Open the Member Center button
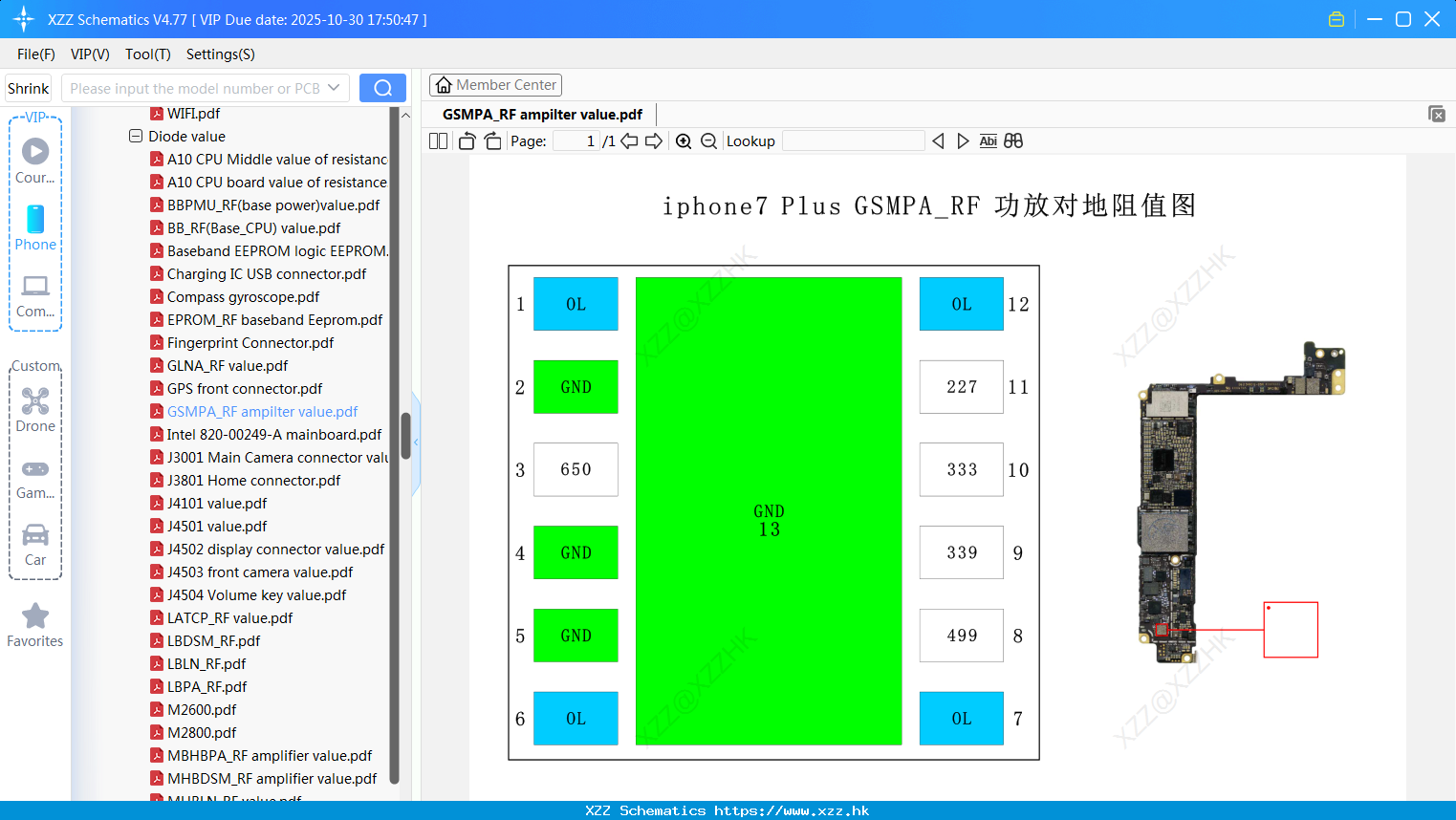Image resolution: width=1456 pixels, height=820 pixels. pos(495,85)
